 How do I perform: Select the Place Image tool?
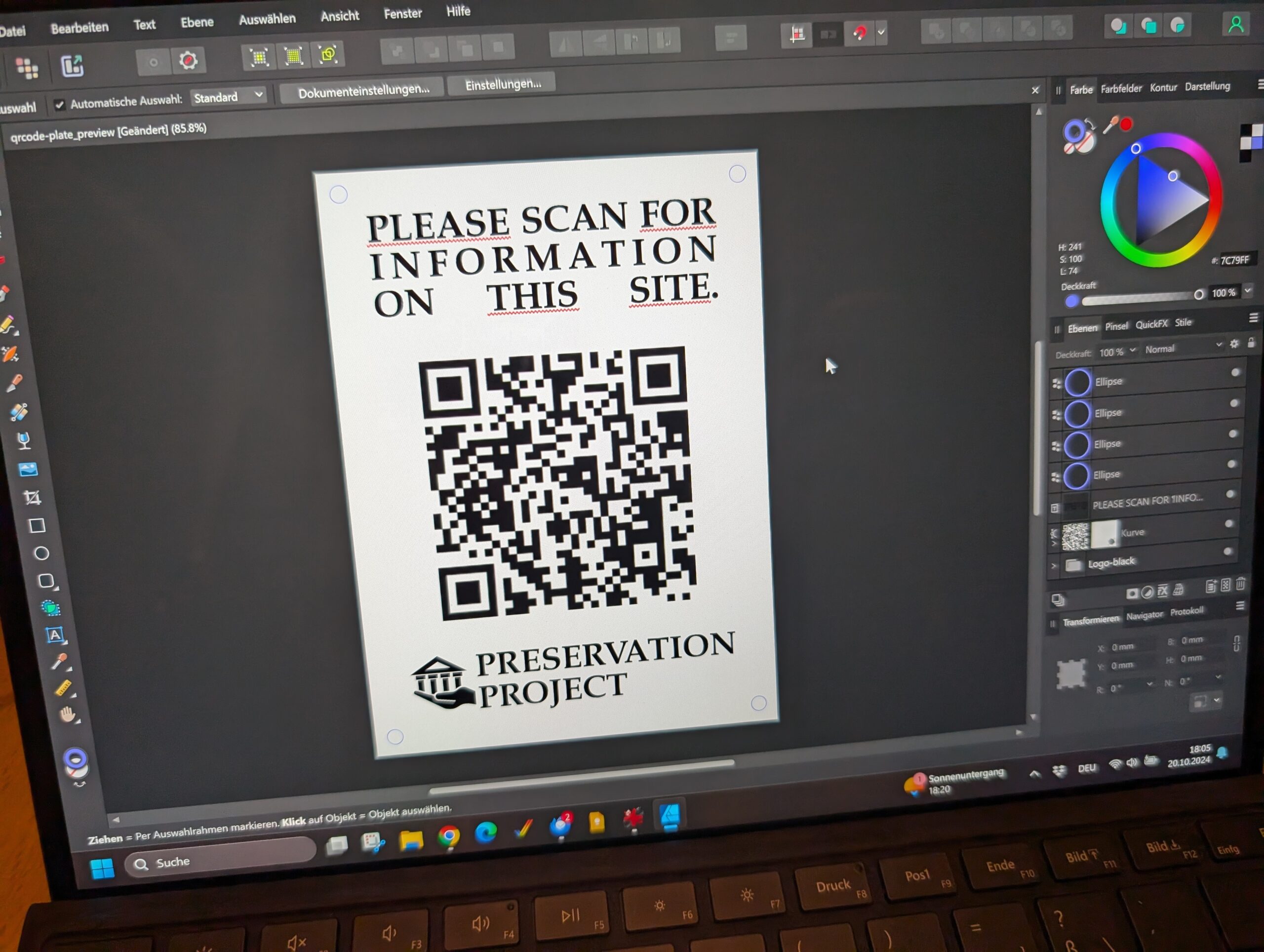[x=28, y=470]
